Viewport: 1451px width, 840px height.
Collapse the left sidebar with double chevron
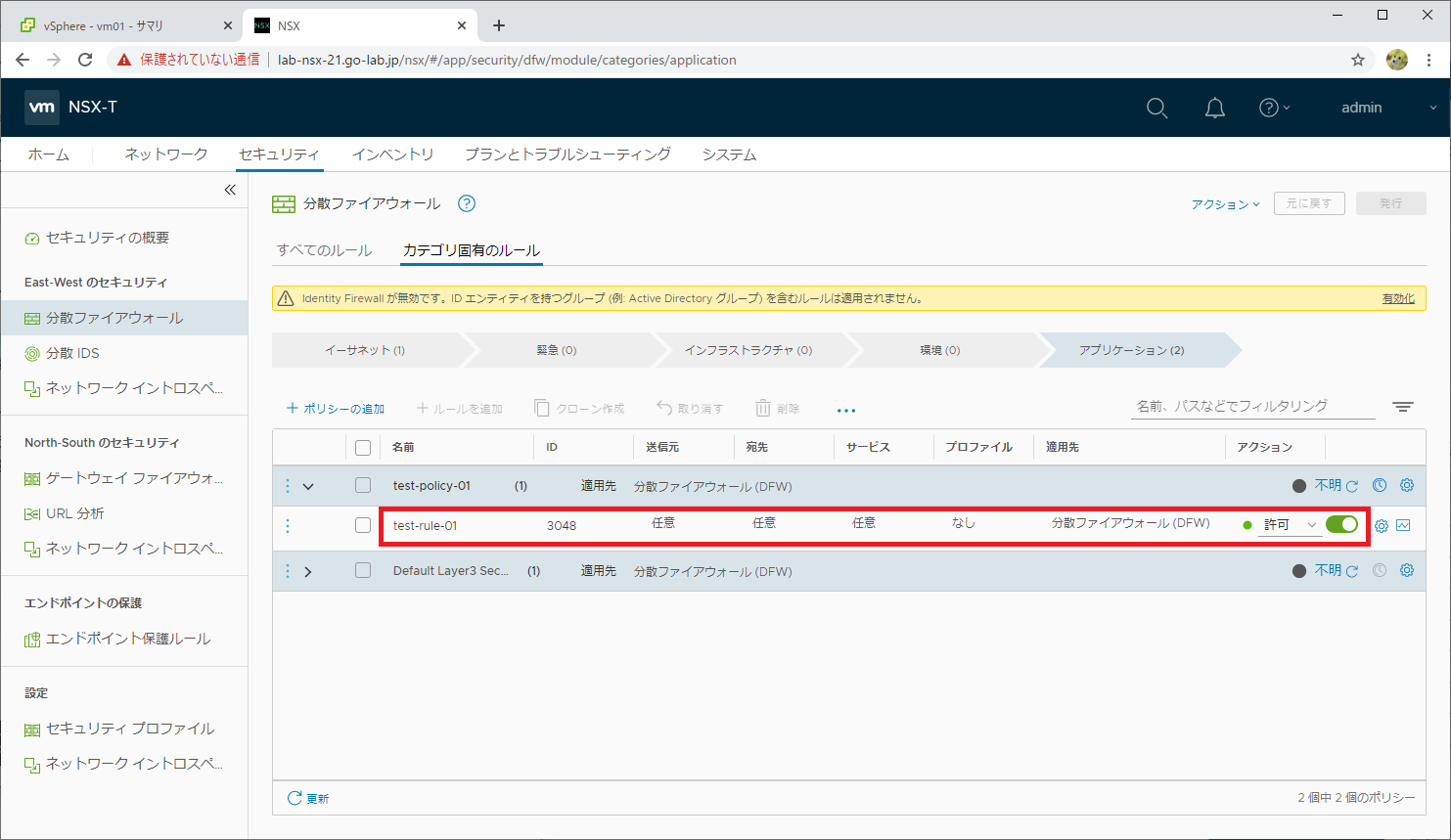pos(230,190)
